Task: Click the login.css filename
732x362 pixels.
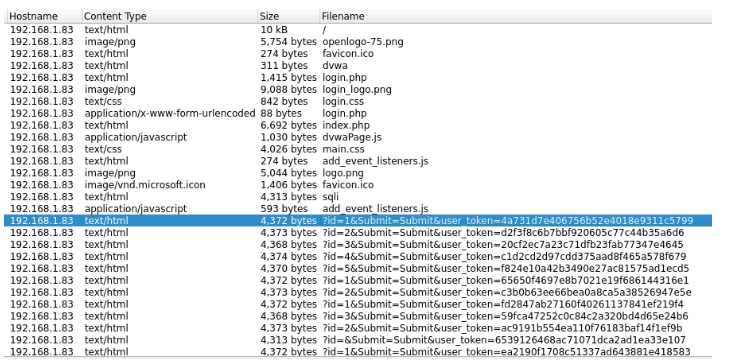Action: pyautogui.click(x=343, y=101)
